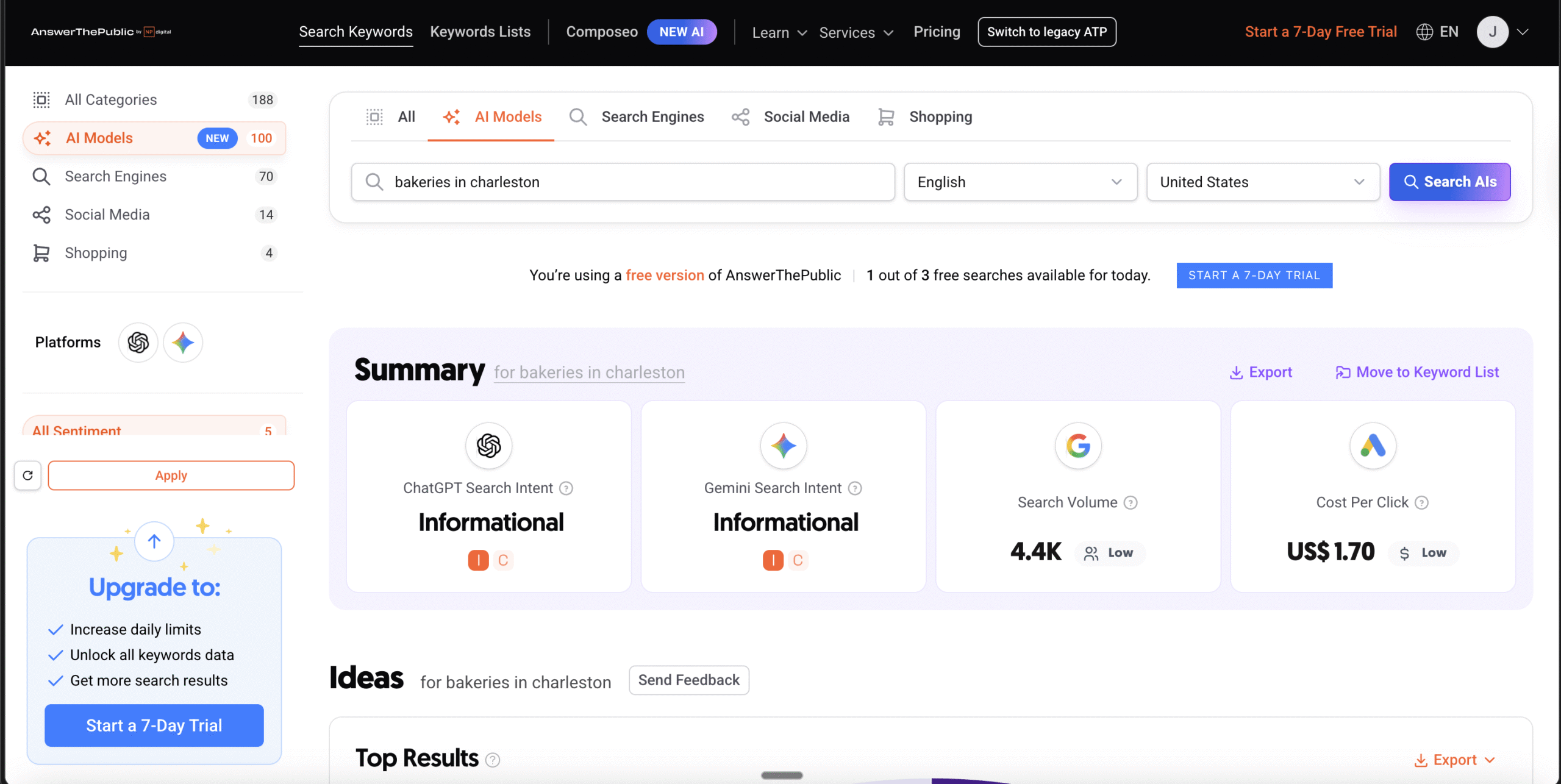Switch to the Social Media tab
This screenshot has width=1561, height=784.
[x=790, y=117]
